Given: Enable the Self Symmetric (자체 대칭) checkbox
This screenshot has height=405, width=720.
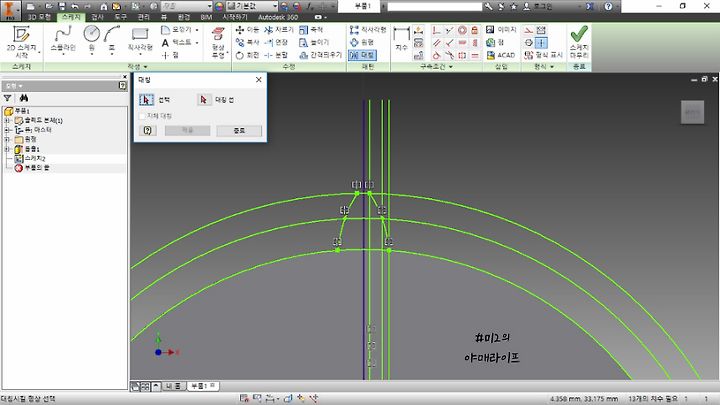Looking at the screenshot, I should (x=142, y=116).
